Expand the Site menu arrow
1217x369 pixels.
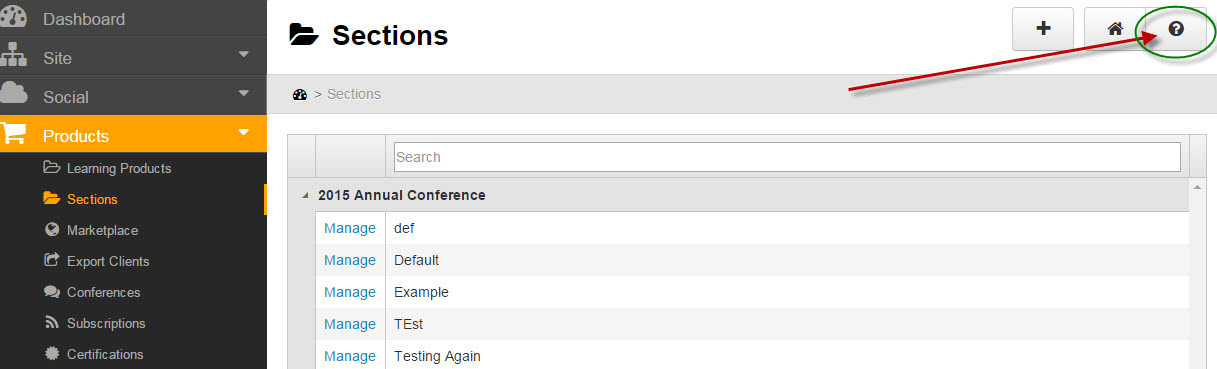click(243, 55)
